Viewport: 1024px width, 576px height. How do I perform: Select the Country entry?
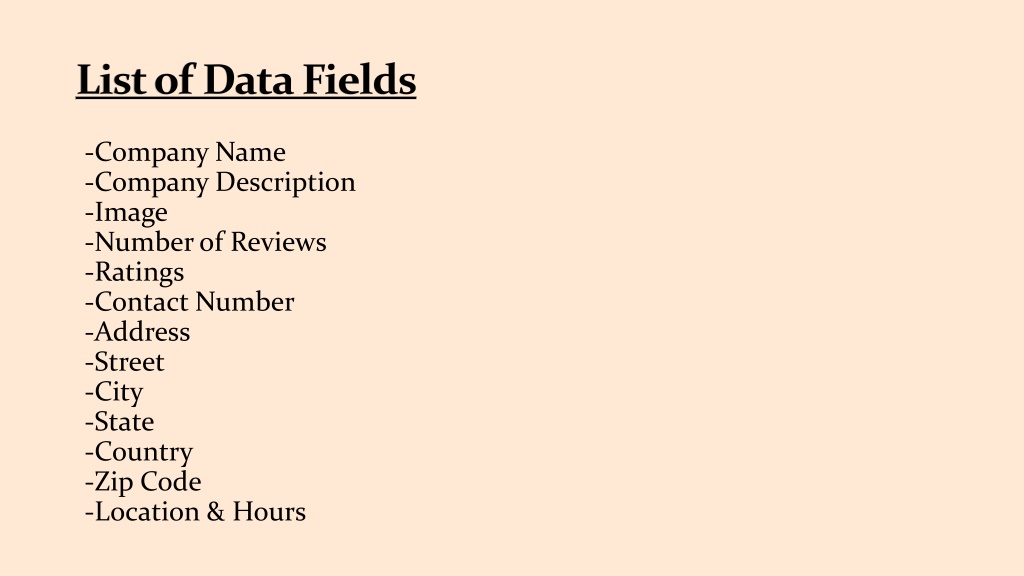[x=139, y=453]
